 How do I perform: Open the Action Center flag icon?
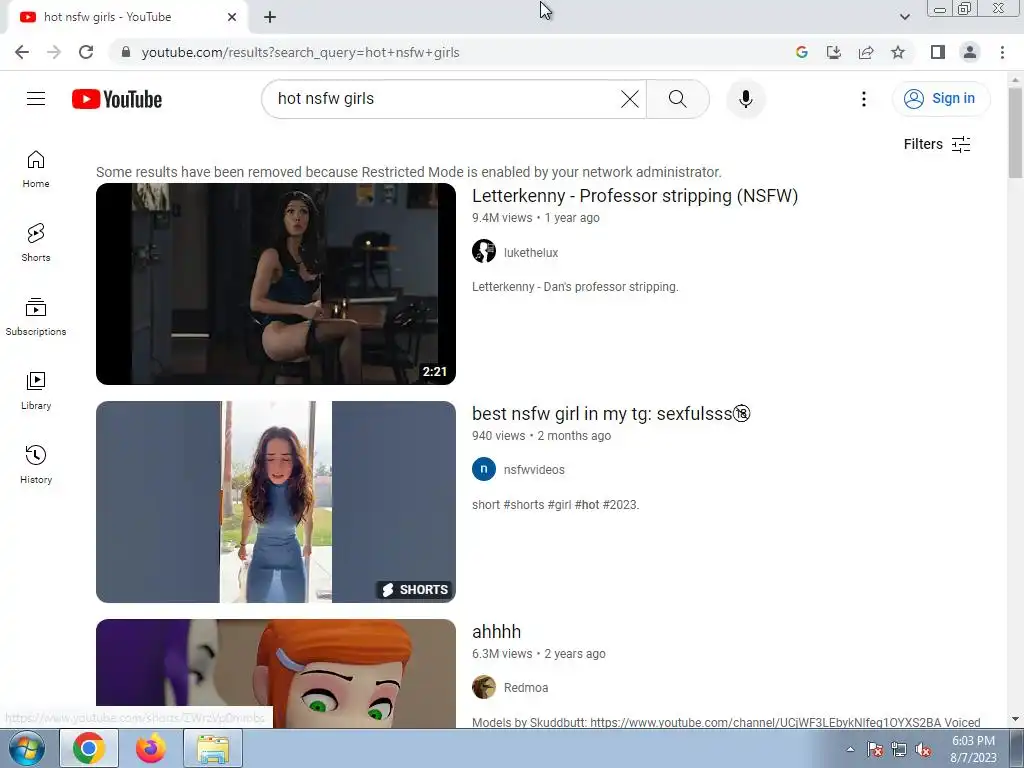(x=874, y=749)
